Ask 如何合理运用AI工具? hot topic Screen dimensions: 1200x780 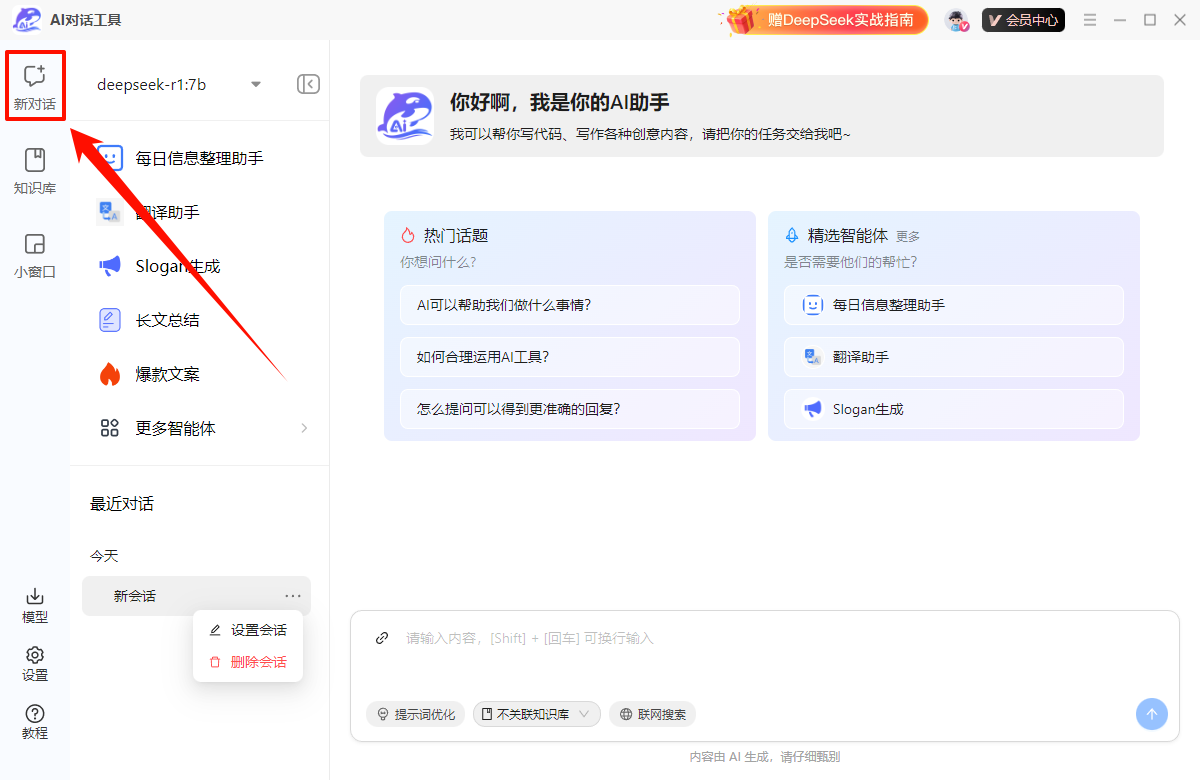(570, 357)
